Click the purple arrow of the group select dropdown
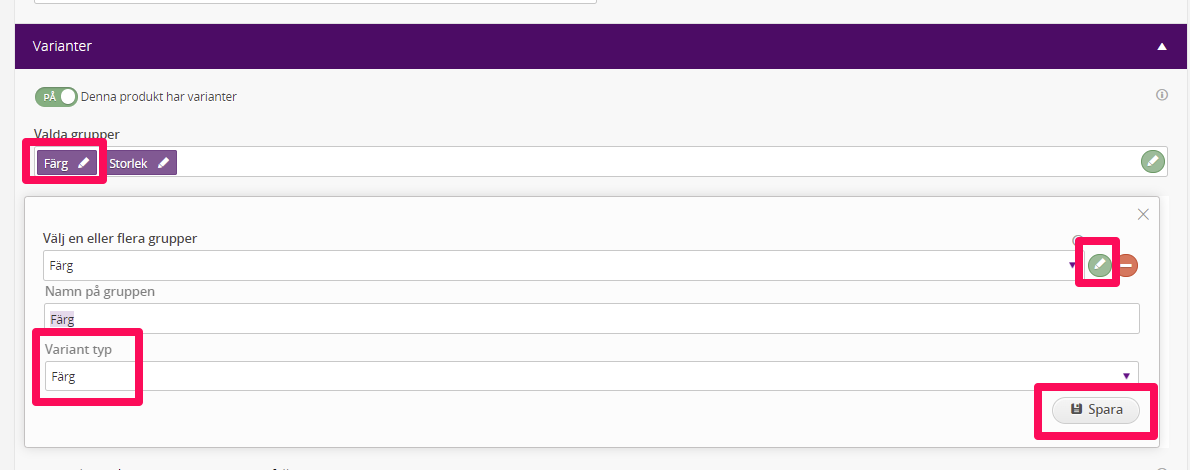The image size is (1190, 470). (x=1072, y=265)
